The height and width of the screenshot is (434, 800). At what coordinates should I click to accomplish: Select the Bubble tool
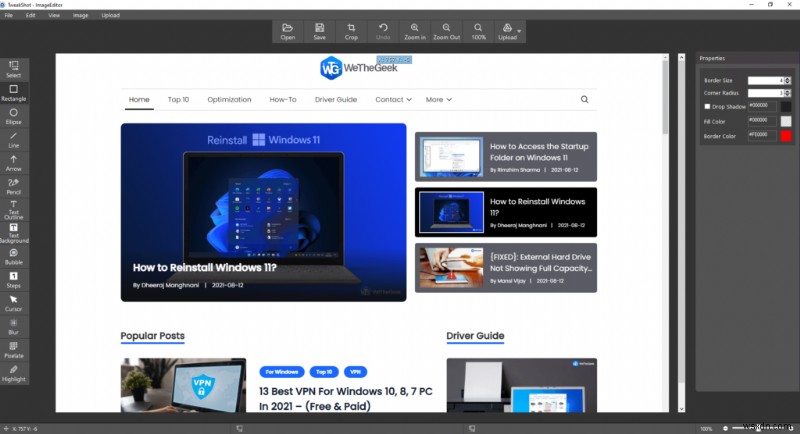coord(14,257)
